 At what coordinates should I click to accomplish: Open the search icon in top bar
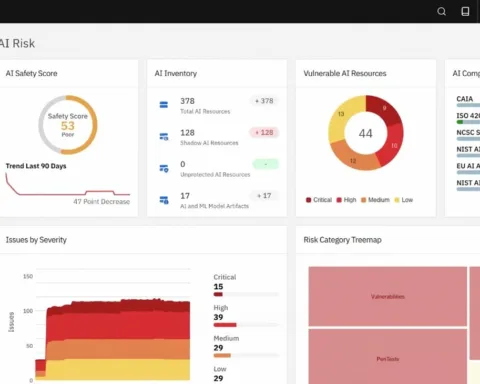[441, 12]
